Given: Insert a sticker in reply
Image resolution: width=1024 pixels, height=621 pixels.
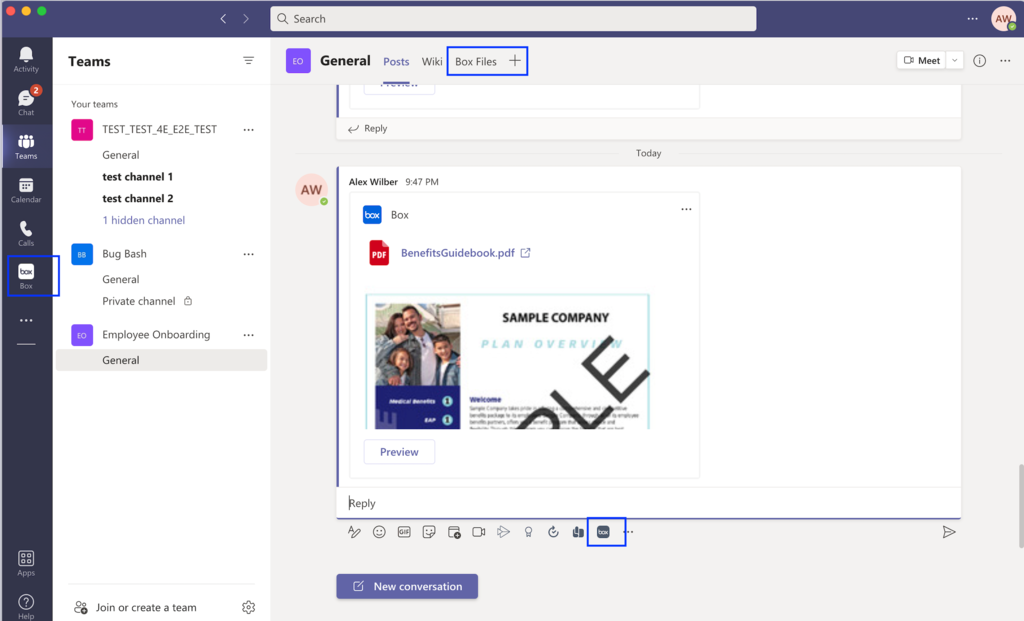Looking at the screenshot, I should coord(428,532).
